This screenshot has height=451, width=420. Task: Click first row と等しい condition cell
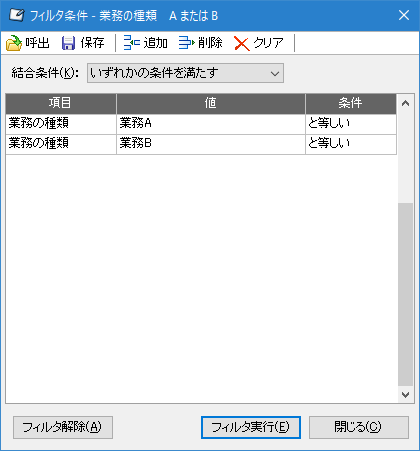(351, 124)
